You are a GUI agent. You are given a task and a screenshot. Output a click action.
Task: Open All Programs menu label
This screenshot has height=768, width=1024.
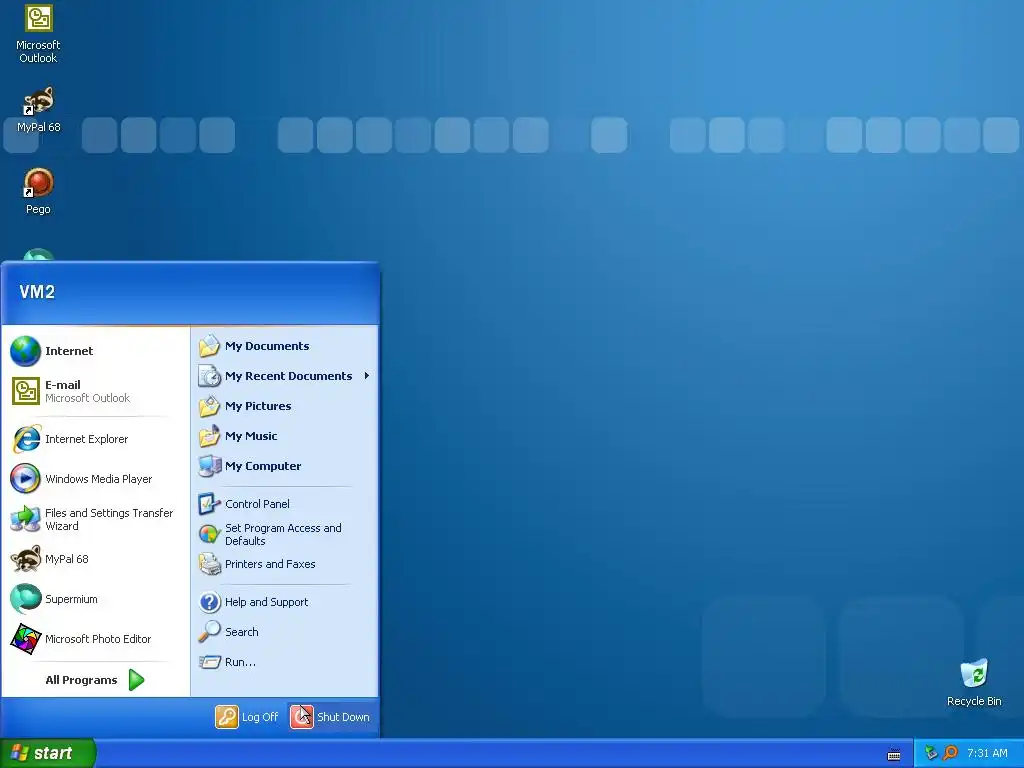(81, 680)
